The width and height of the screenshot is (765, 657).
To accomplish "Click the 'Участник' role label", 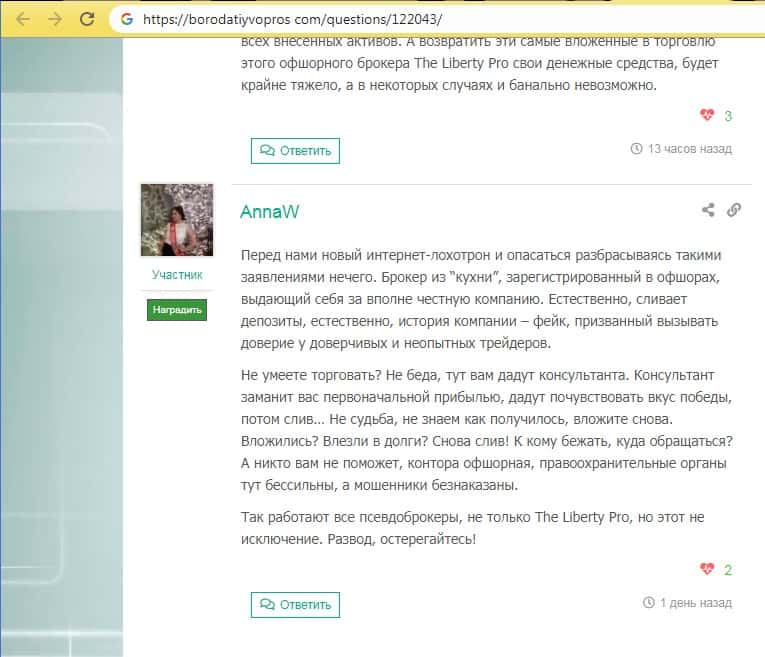I will click(x=177, y=275).
